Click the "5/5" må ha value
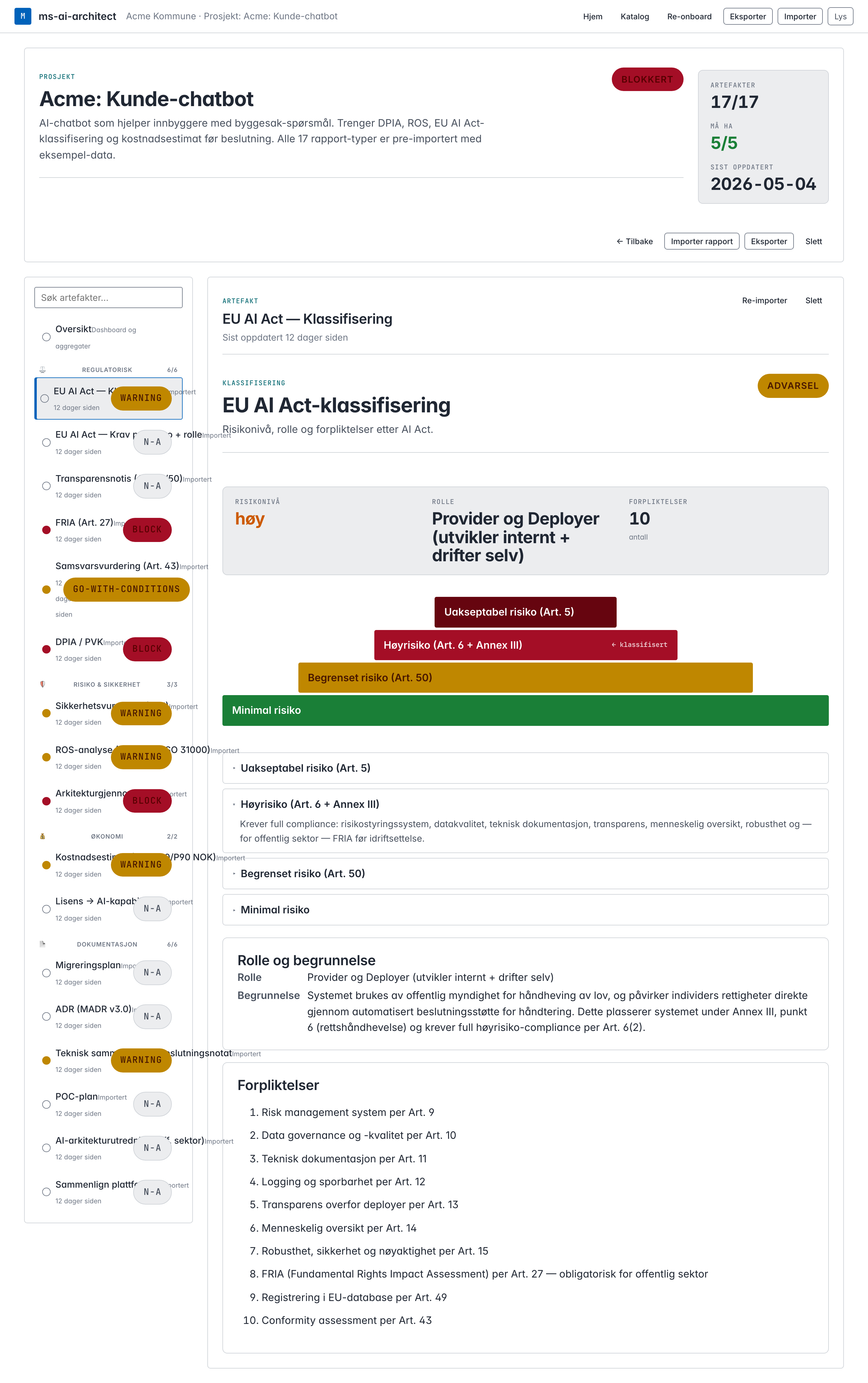Image resolution: width=868 pixels, height=1383 pixels. point(724,143)
